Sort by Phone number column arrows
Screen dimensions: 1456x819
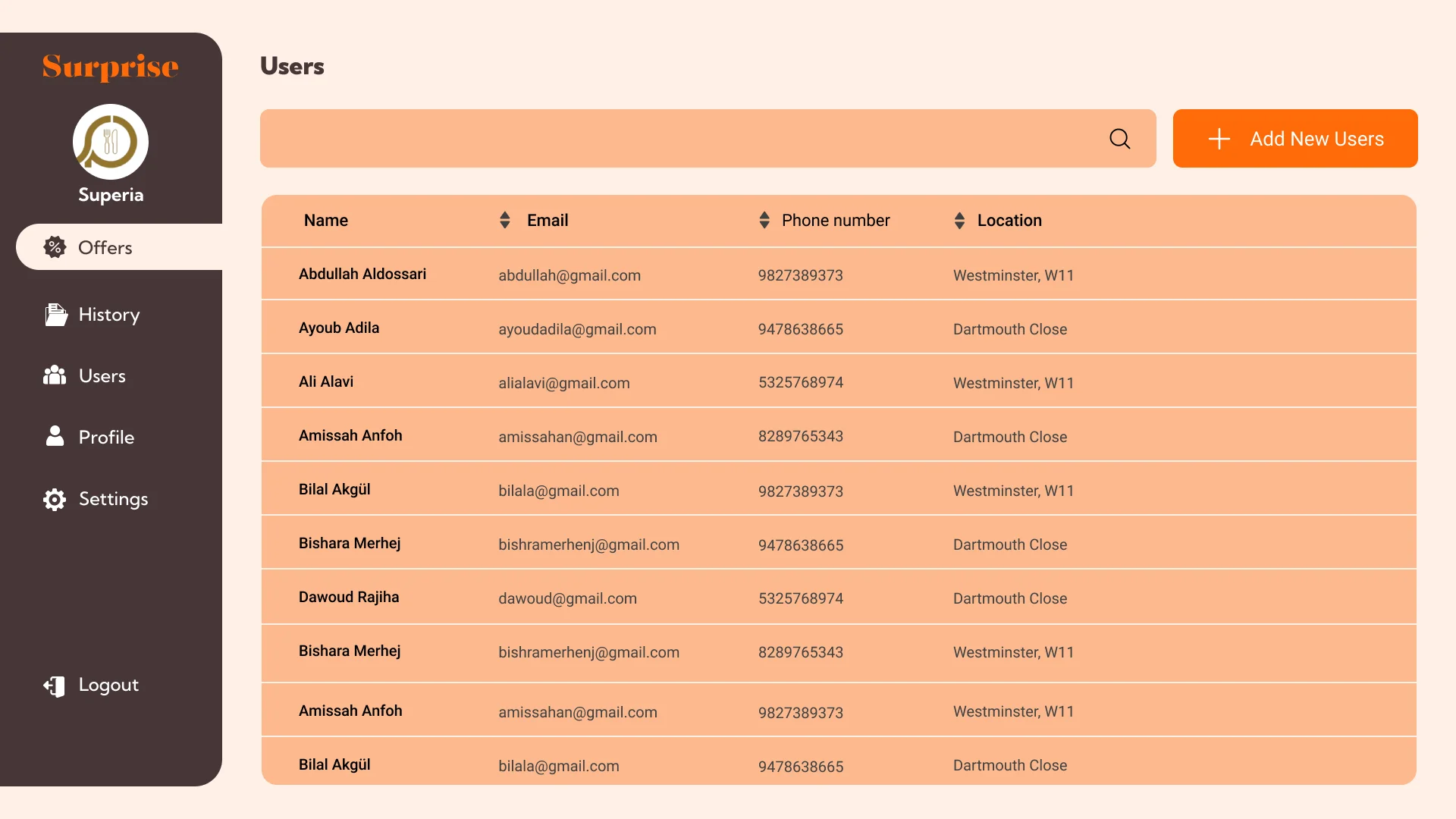(x=764, y=221)
